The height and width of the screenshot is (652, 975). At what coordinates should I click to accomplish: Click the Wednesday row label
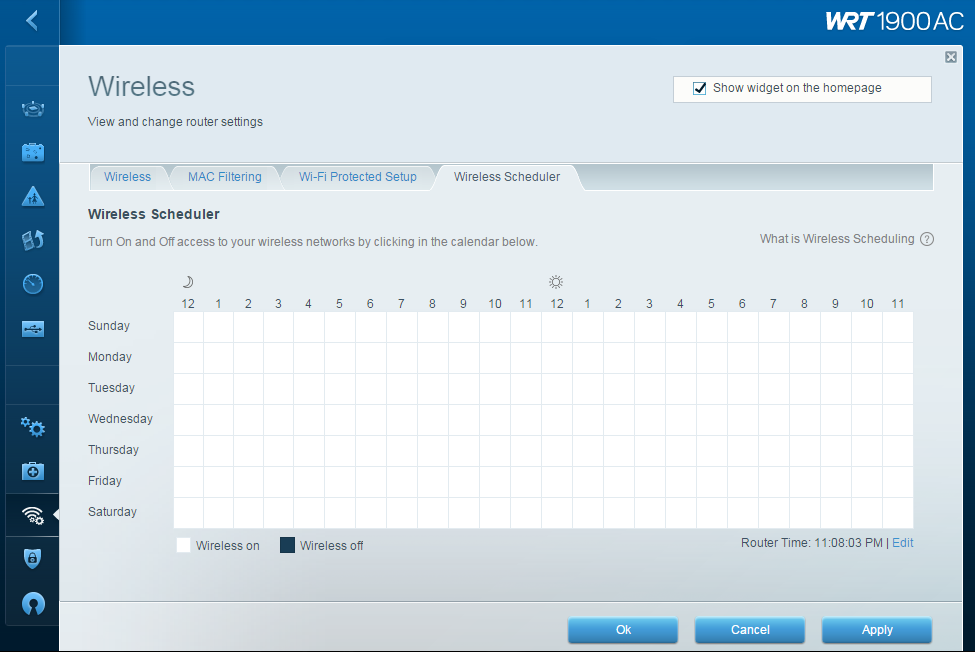[120, 419]
